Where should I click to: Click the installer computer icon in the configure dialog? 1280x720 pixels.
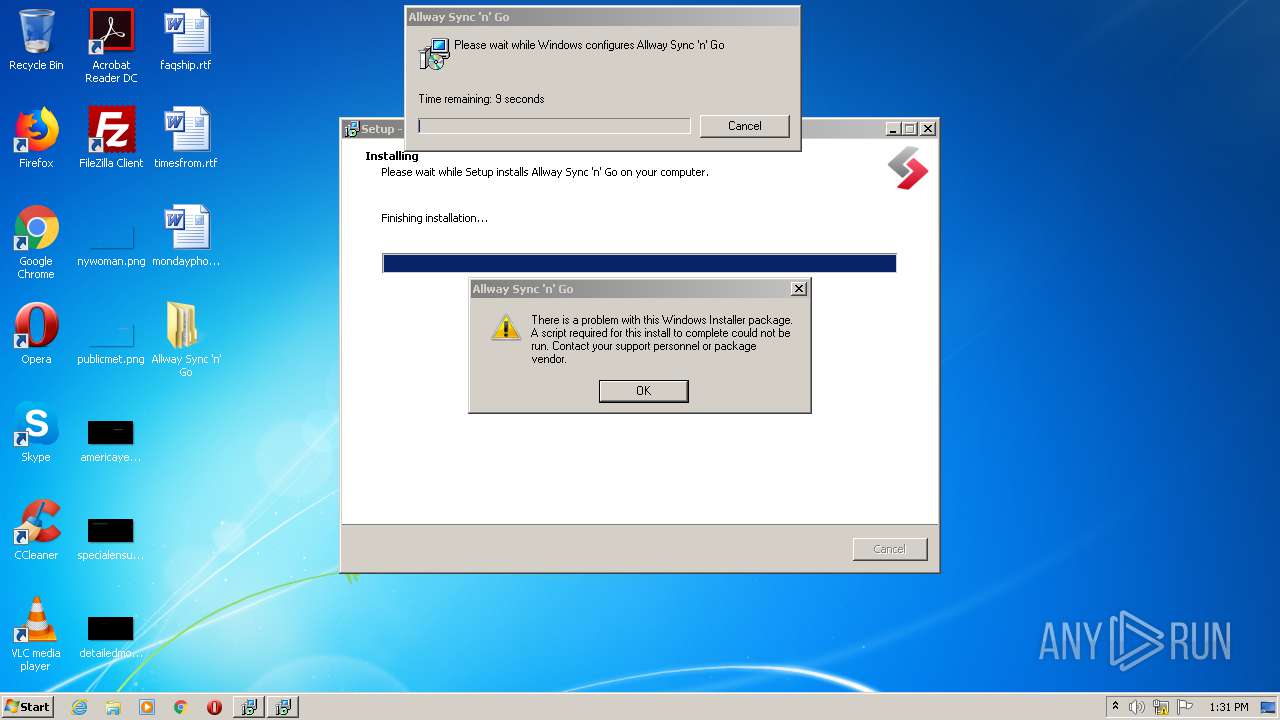[434, 53]
